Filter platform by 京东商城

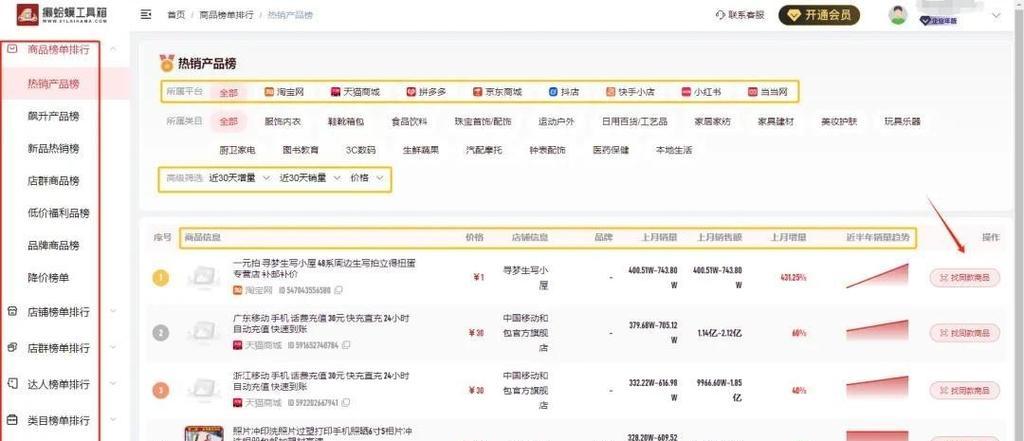[497, 92]
